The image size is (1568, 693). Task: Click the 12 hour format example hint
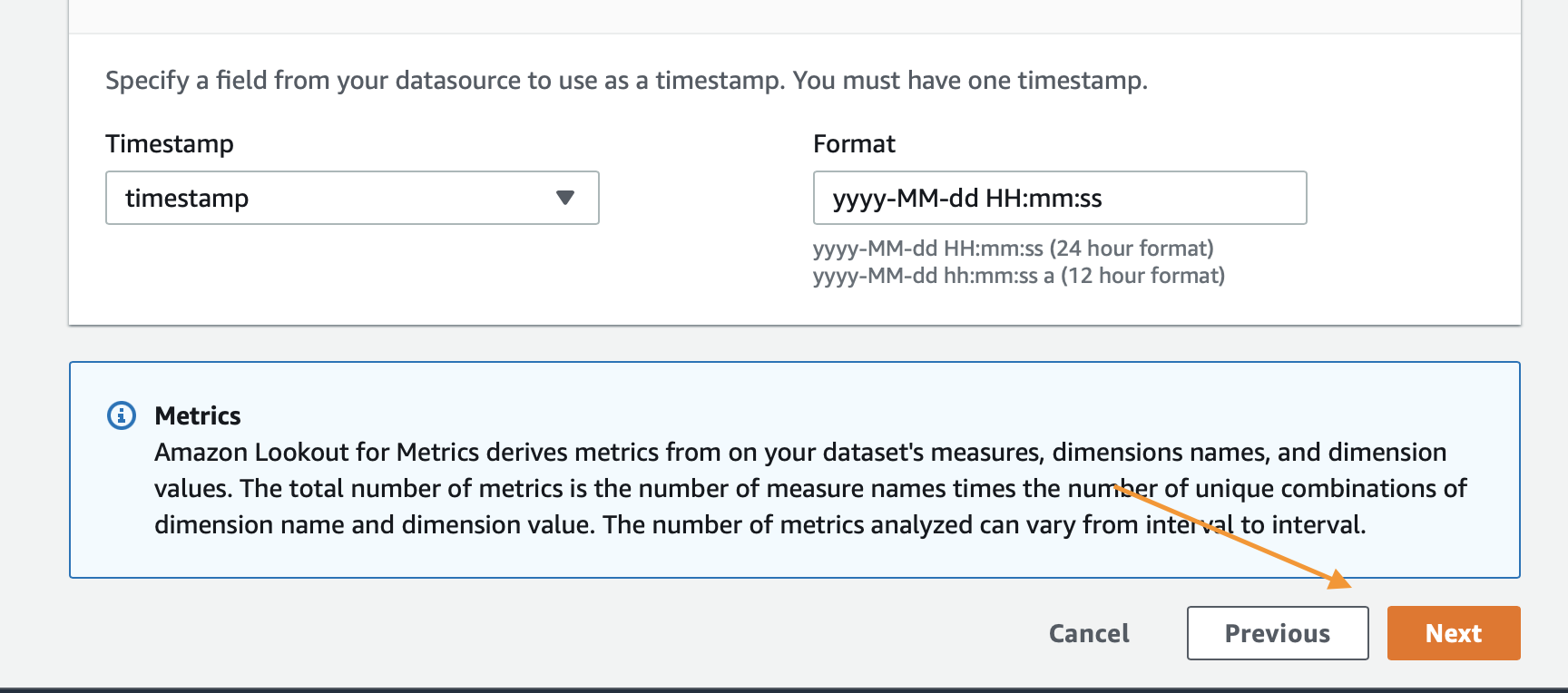point(1019,276)
